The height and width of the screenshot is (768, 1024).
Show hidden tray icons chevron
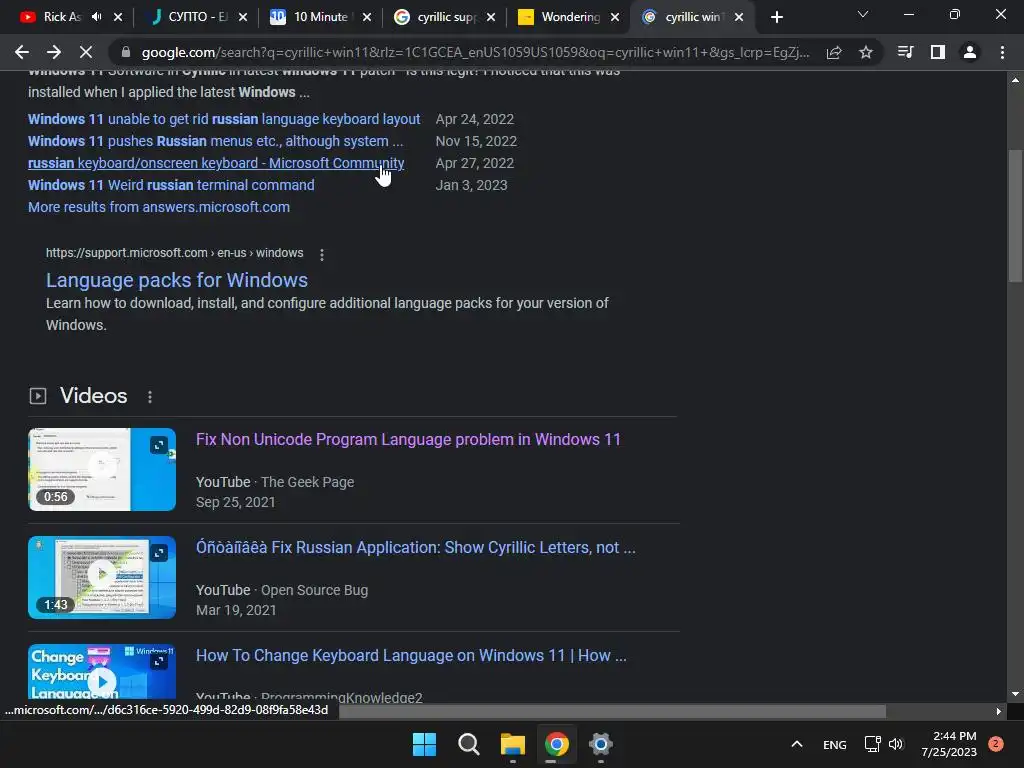(x=797, y=744)
